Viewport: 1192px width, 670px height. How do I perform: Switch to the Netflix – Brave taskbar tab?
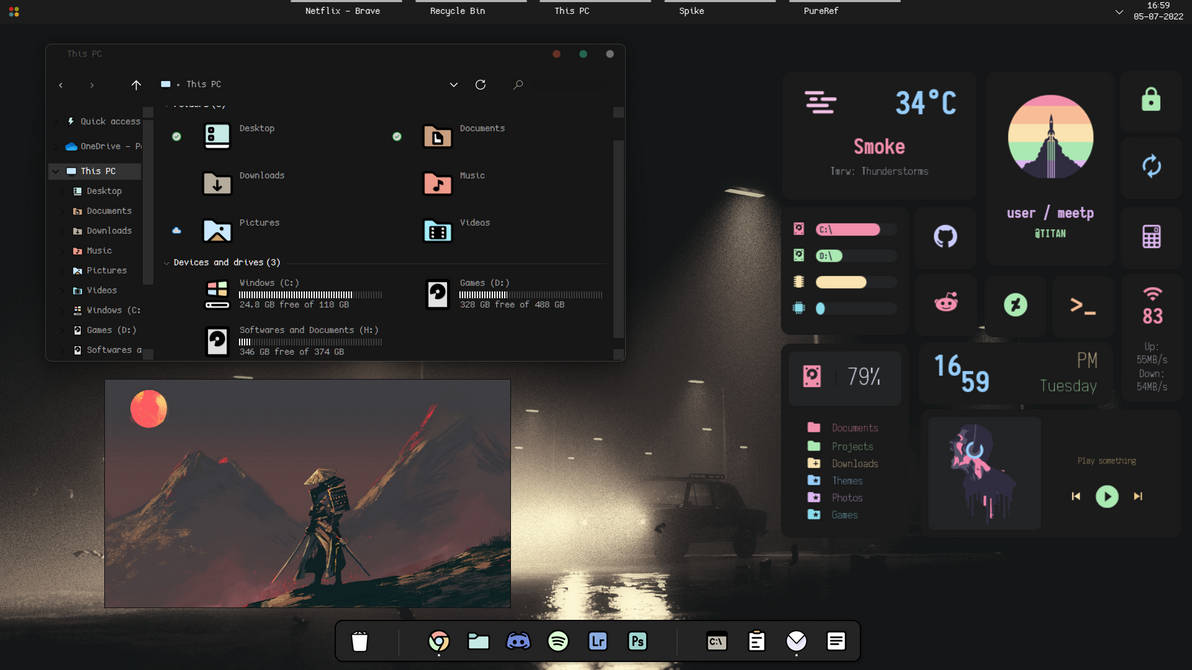[x=345, y=11]
